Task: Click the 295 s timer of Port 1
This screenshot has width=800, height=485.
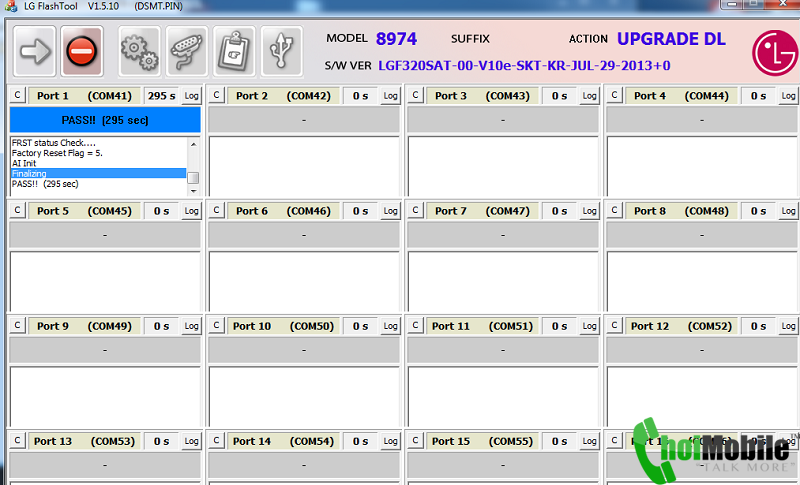Action: (x=161, y=96)
